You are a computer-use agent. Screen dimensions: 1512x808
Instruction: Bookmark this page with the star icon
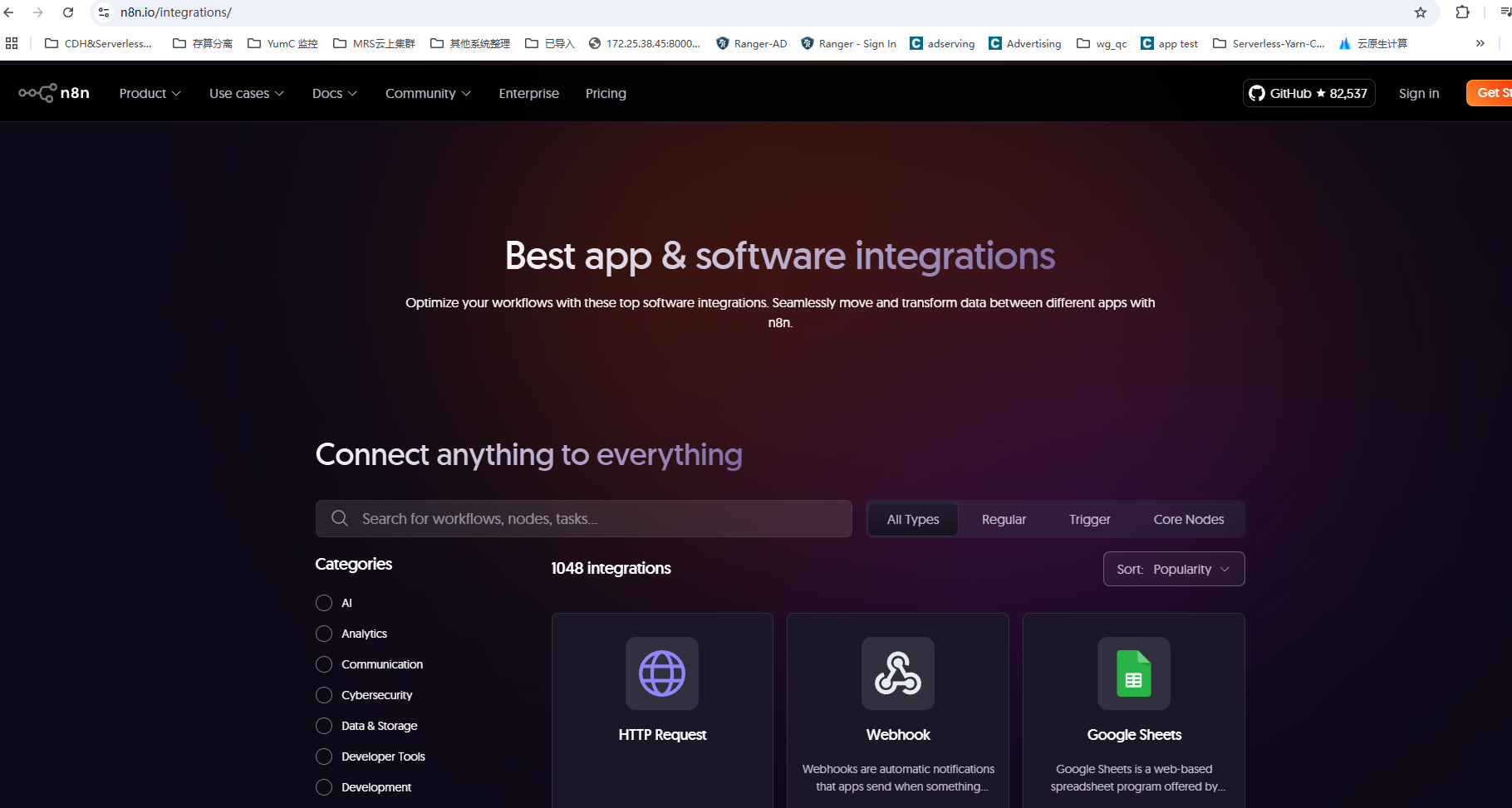(1421, 12)
